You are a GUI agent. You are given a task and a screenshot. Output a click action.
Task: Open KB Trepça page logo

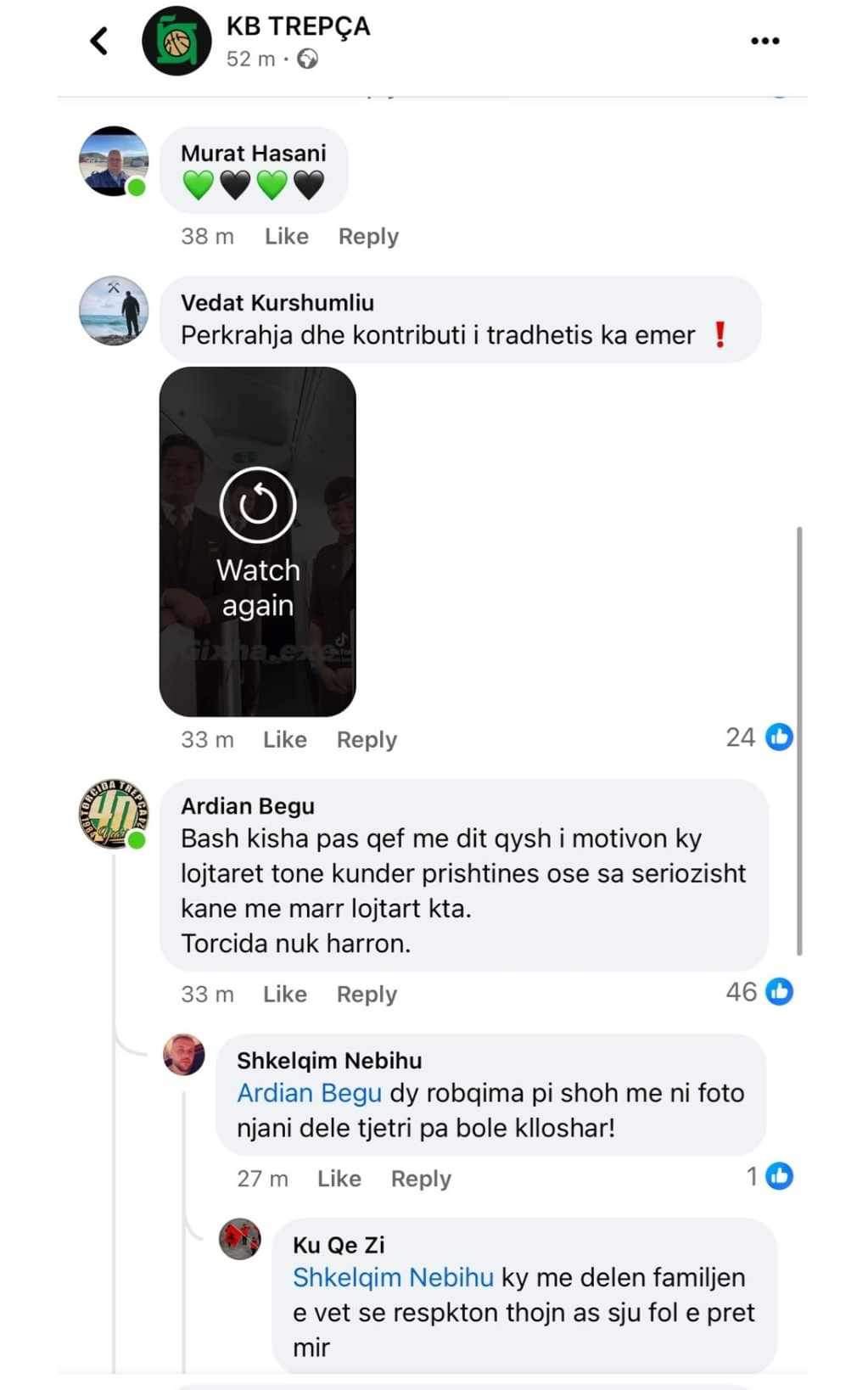[x=176, y=41]
